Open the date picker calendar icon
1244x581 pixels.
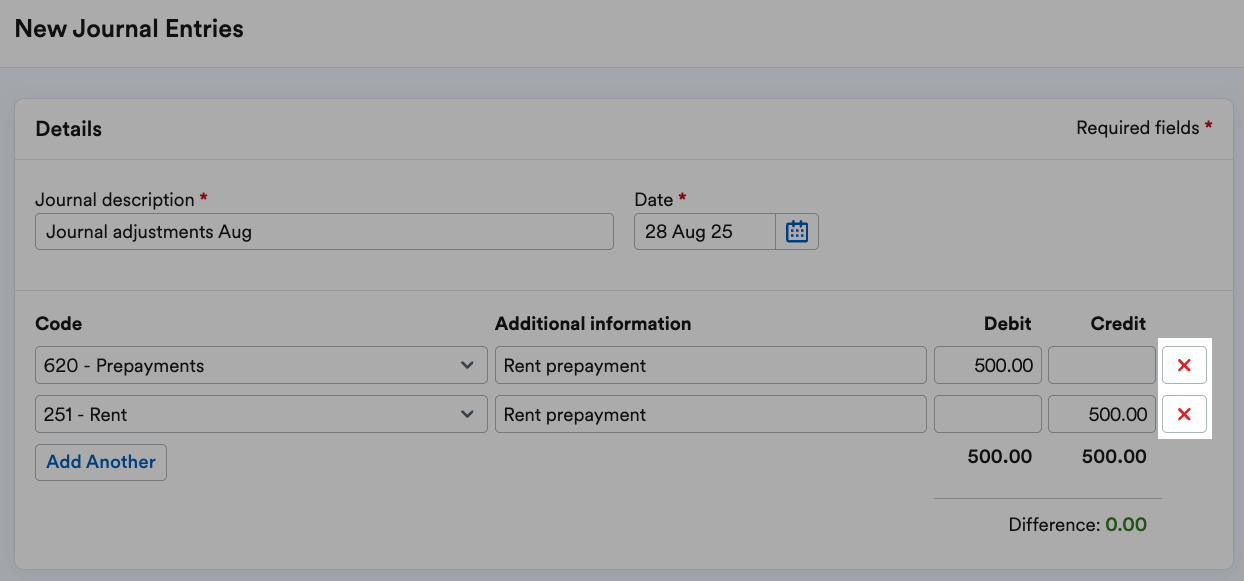(x=797, y=232)
